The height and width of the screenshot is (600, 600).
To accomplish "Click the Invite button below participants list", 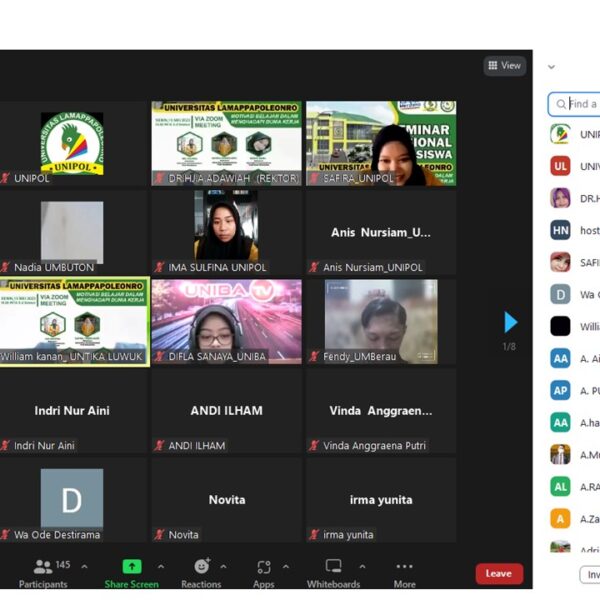I will (x=590, y=574).
